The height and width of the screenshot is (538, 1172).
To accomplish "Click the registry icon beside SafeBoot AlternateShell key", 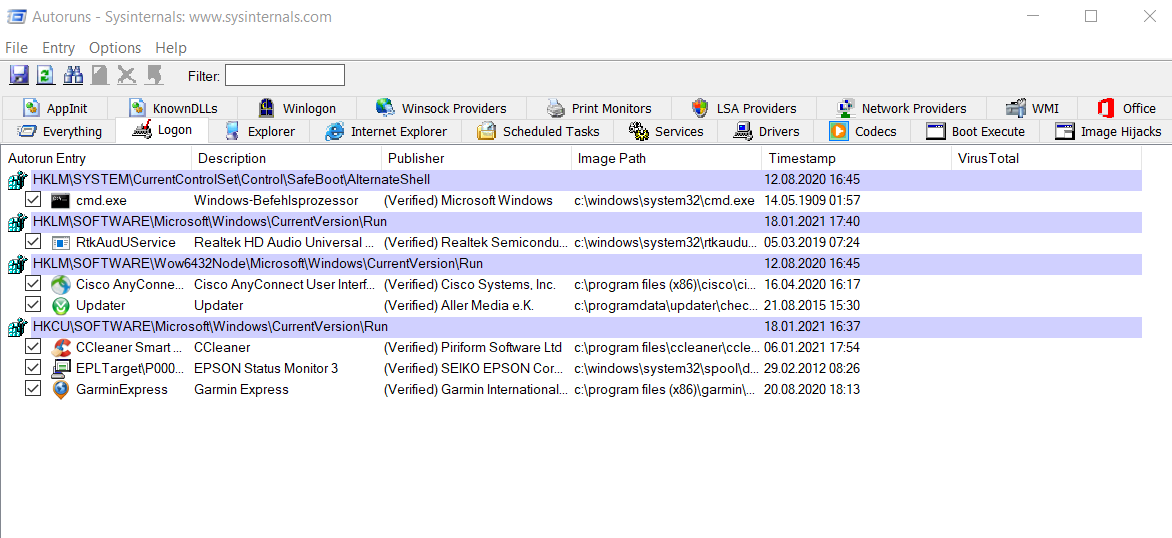I will tap(18, 179).
